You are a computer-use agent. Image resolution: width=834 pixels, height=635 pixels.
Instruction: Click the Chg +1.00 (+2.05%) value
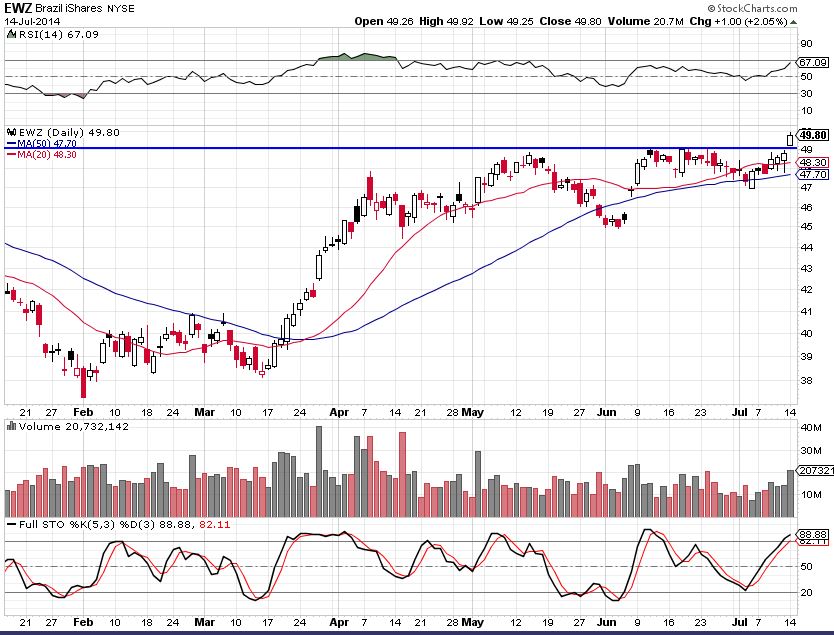(x=738, y=21)
